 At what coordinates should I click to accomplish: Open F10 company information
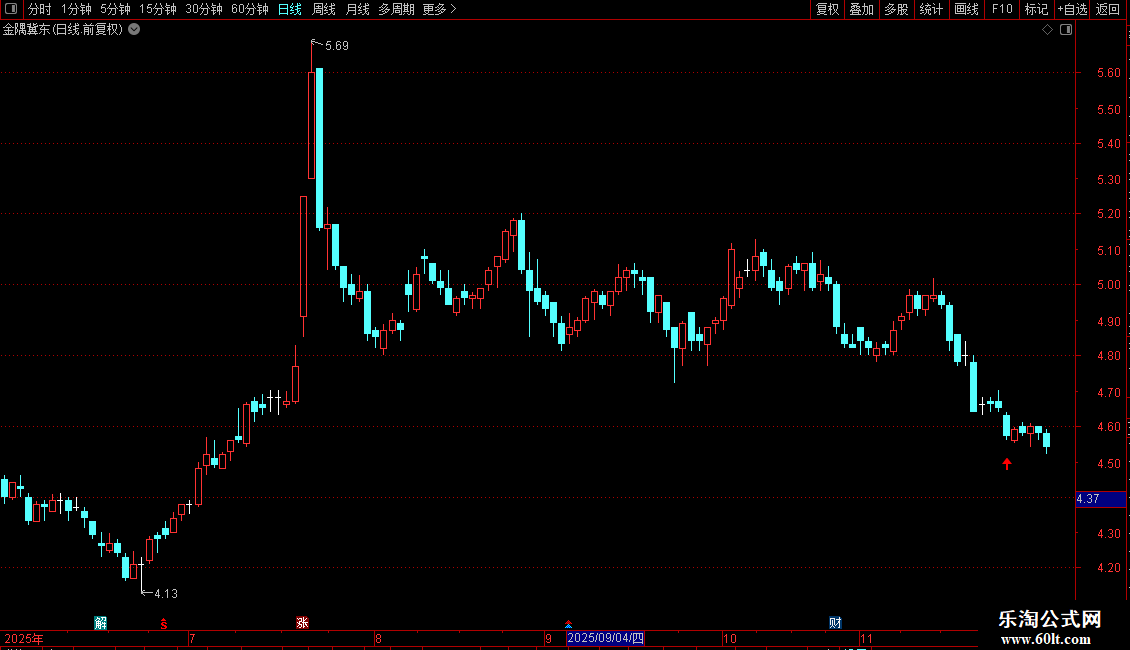pos(1002,9)
